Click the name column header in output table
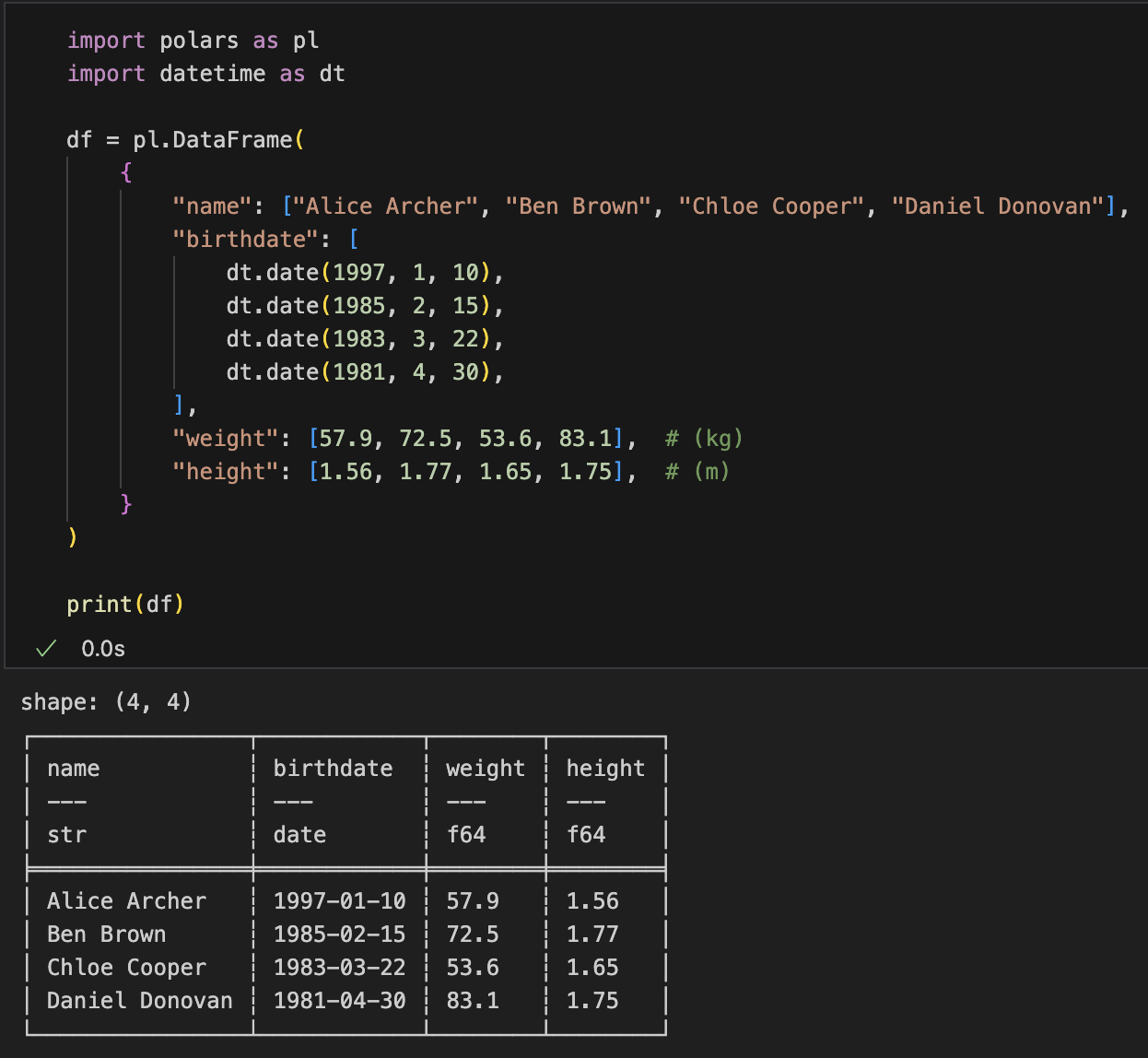 (x=74, y=769)
